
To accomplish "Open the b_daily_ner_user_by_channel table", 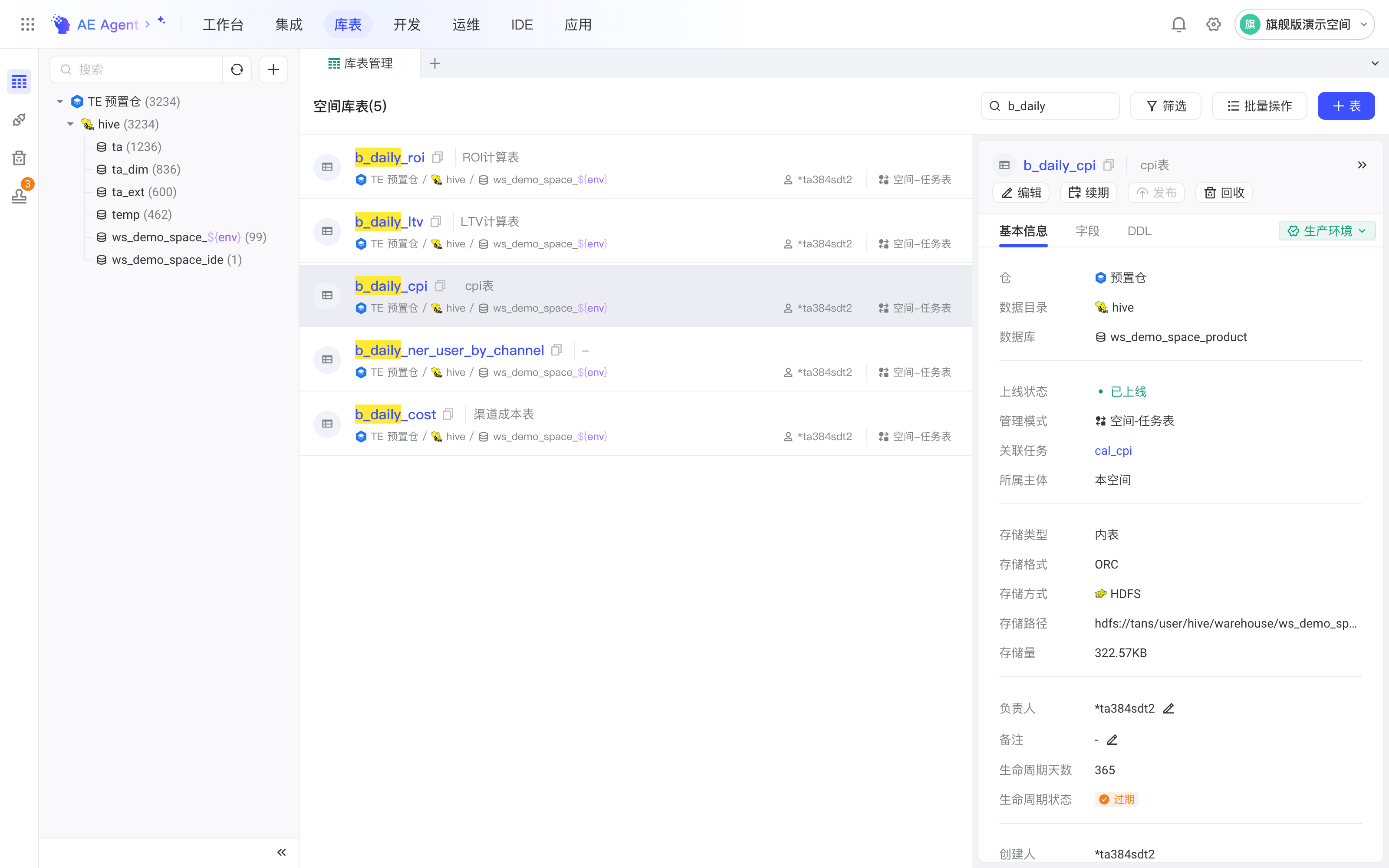I will click(449, 350).
